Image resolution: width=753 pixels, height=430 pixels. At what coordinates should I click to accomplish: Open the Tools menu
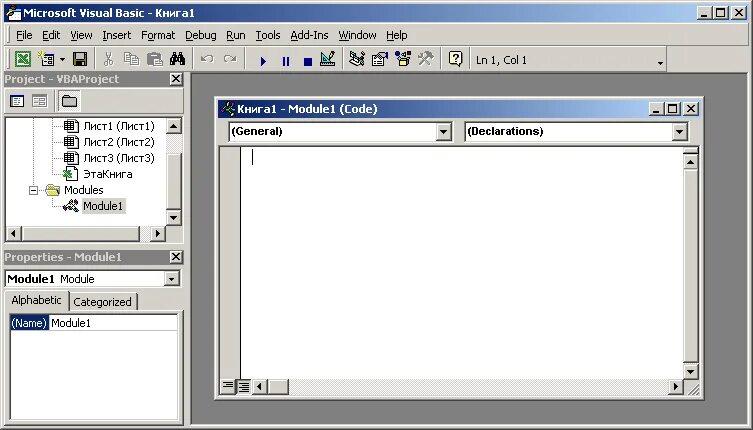[267, 36]
